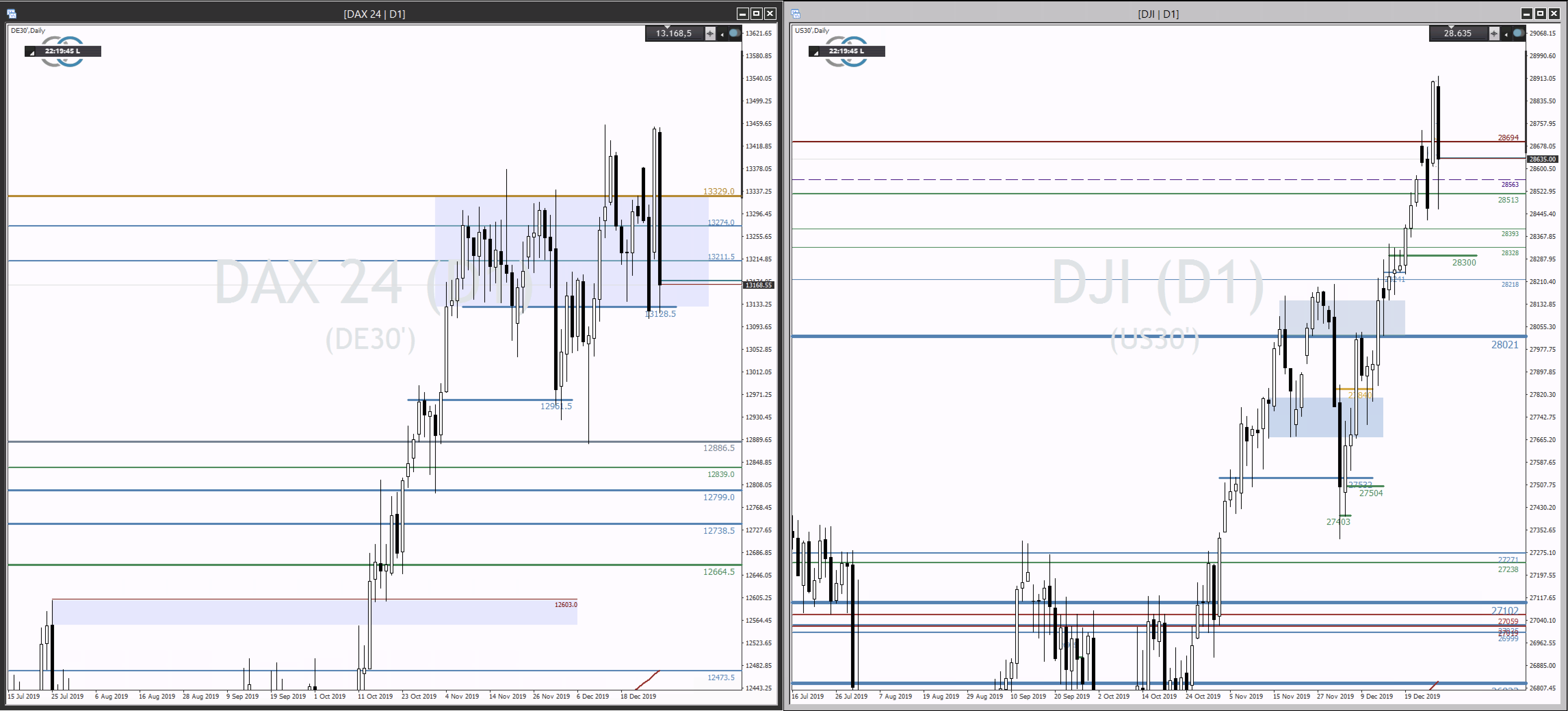Click the US30',Daily symbol label
The image size is (1568, 711).
pyautogui.click(x=812, y=30)
